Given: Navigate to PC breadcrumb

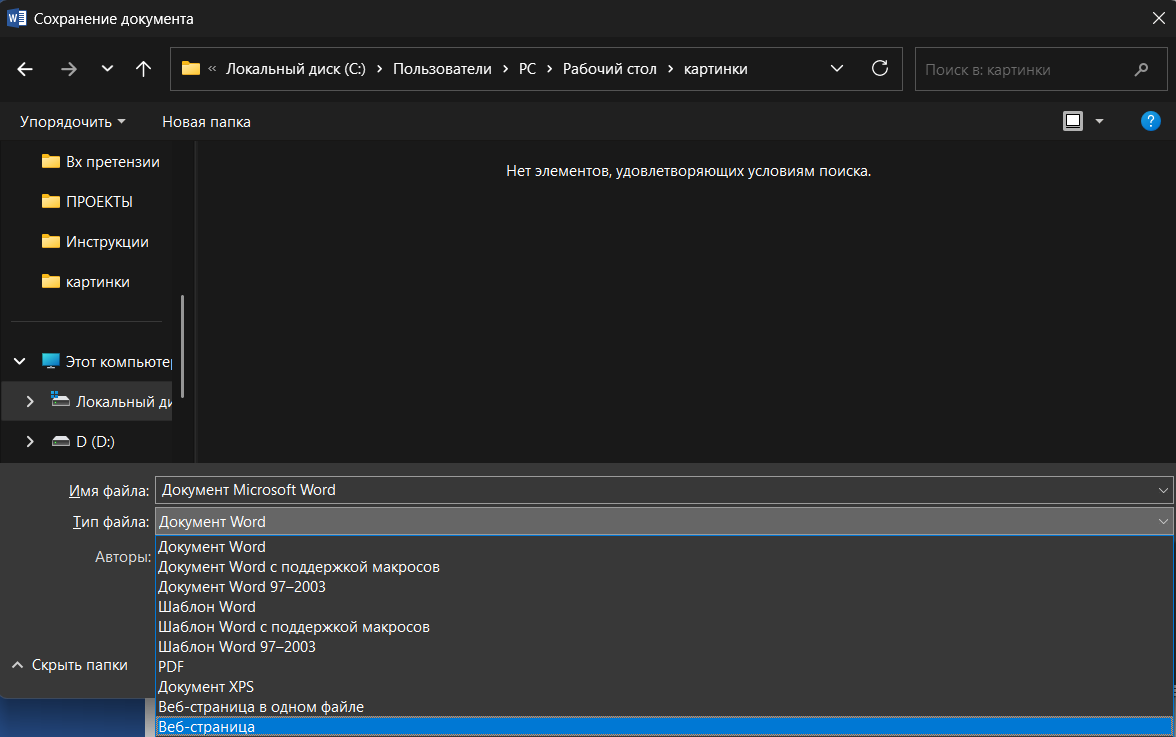Looking at the screenshot, I should (527, 69).
